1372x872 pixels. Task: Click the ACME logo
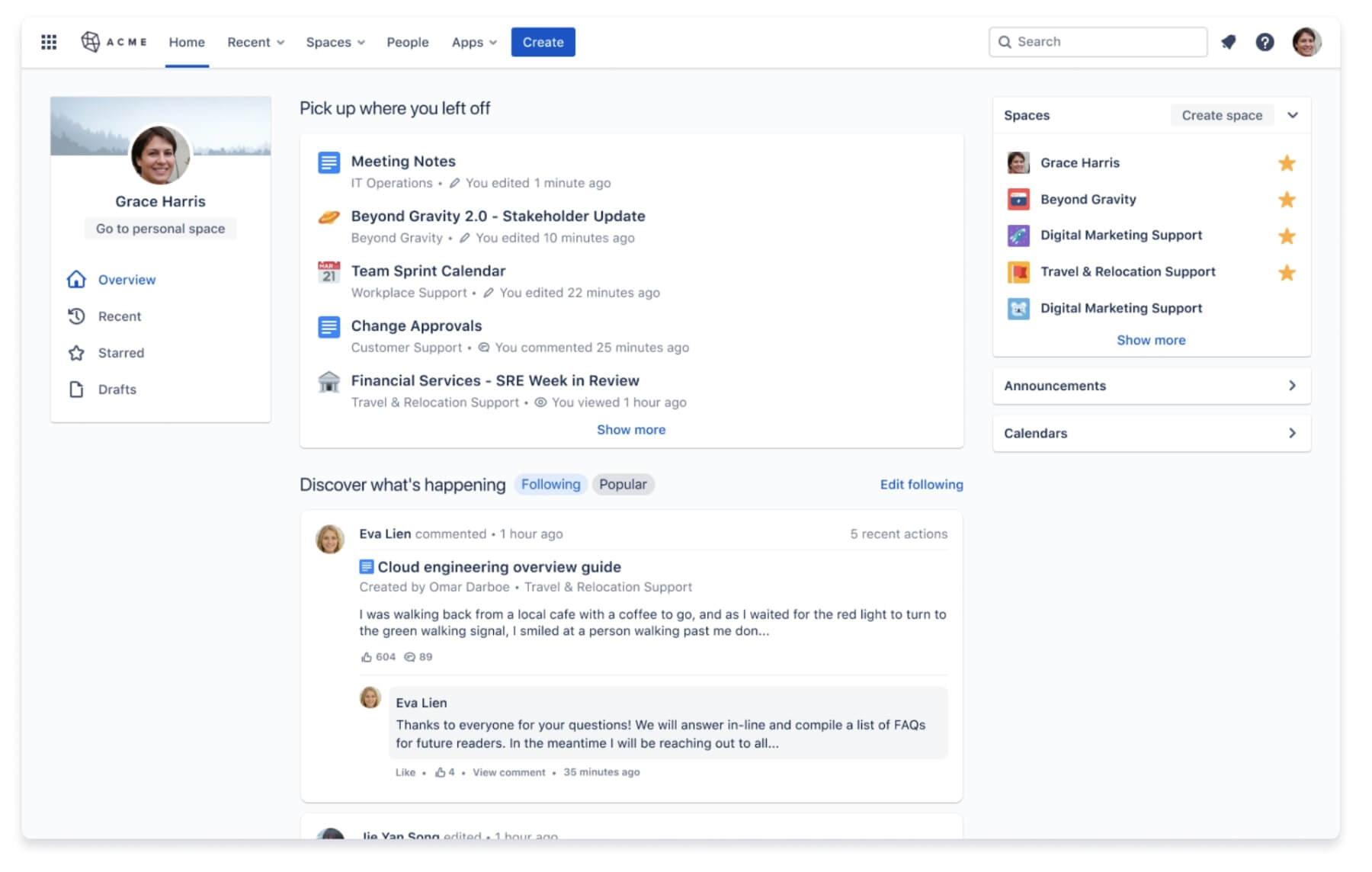tap(114, 42)
